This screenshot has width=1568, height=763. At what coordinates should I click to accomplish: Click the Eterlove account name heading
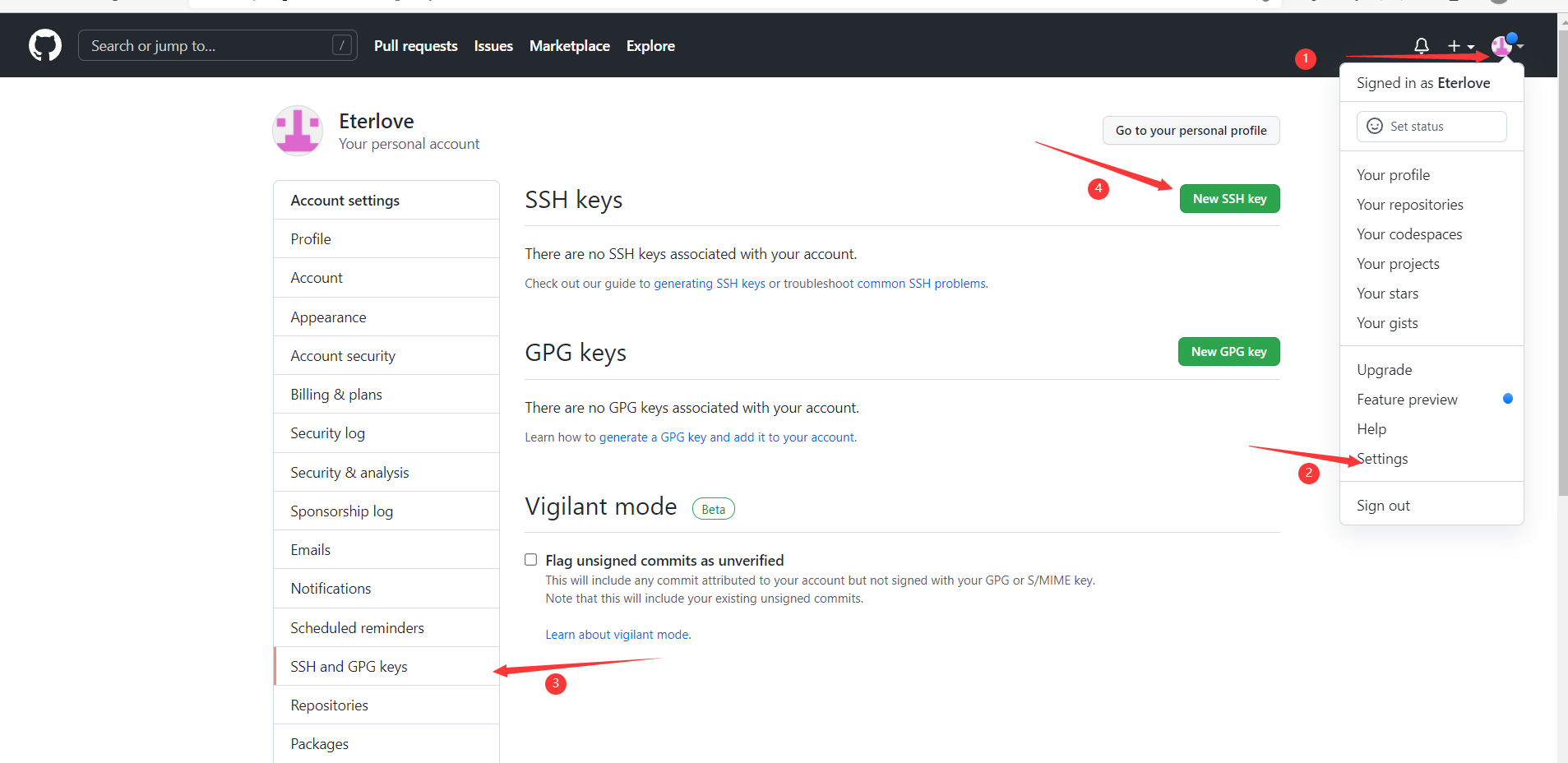[x=376, y=121]
